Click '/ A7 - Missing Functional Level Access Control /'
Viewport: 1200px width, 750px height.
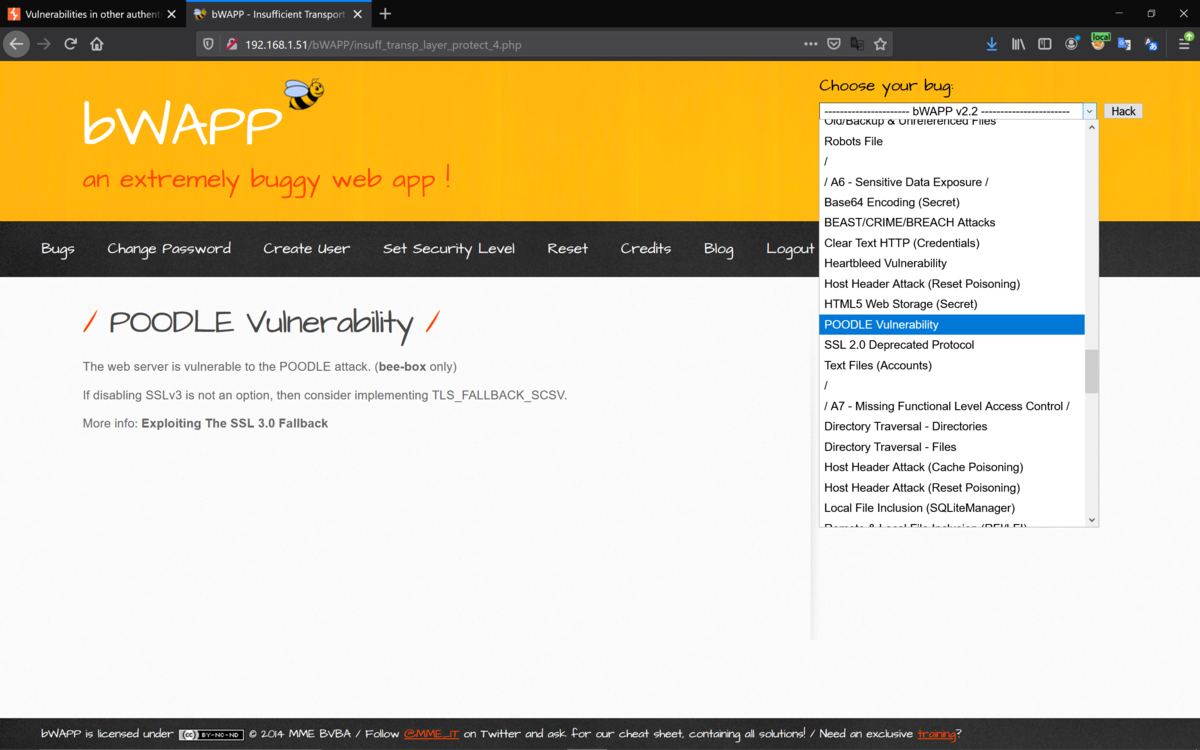tap(952, 406)
